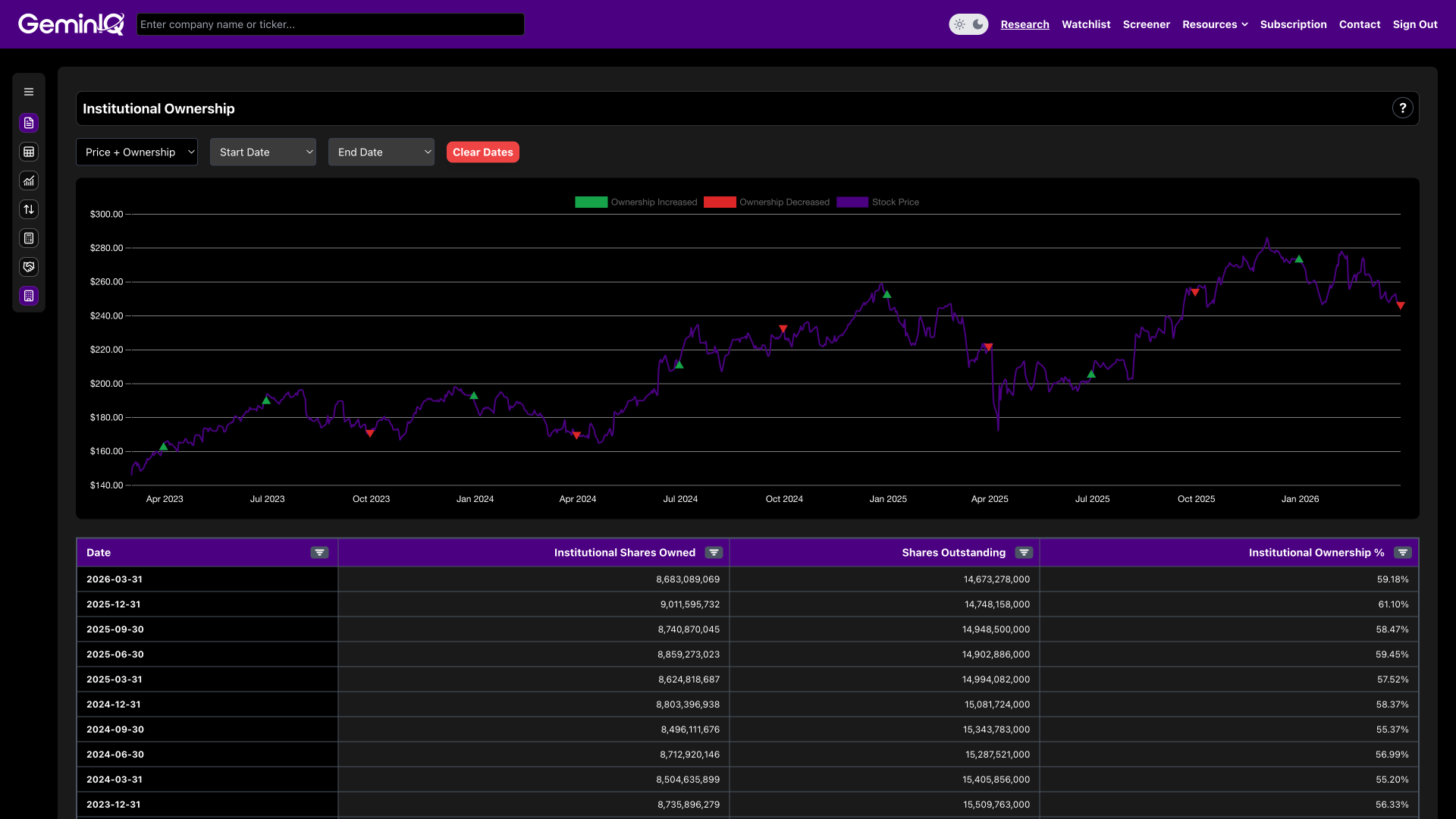Expand the Resources menu
The height and width of the screenshot is (819, 1456).
pos(1215,24)
